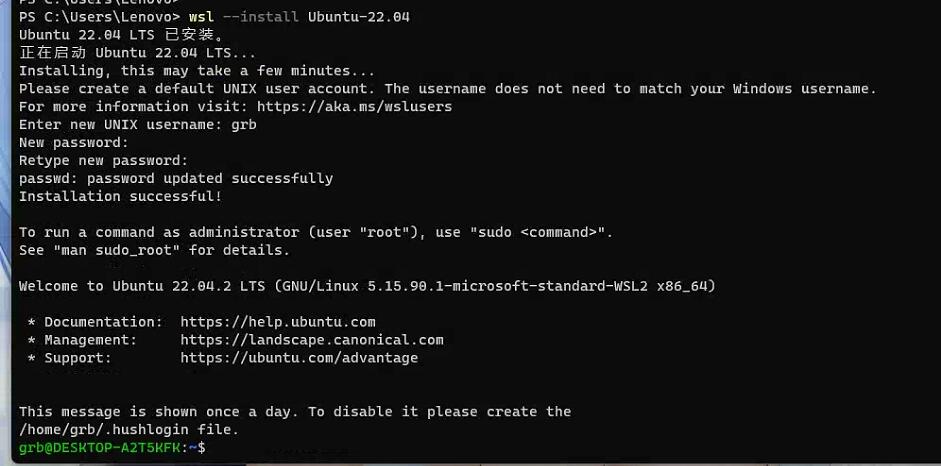Click the username "grb" after Enter new UNIX username
941x466 pixels.
coord(244,125)
